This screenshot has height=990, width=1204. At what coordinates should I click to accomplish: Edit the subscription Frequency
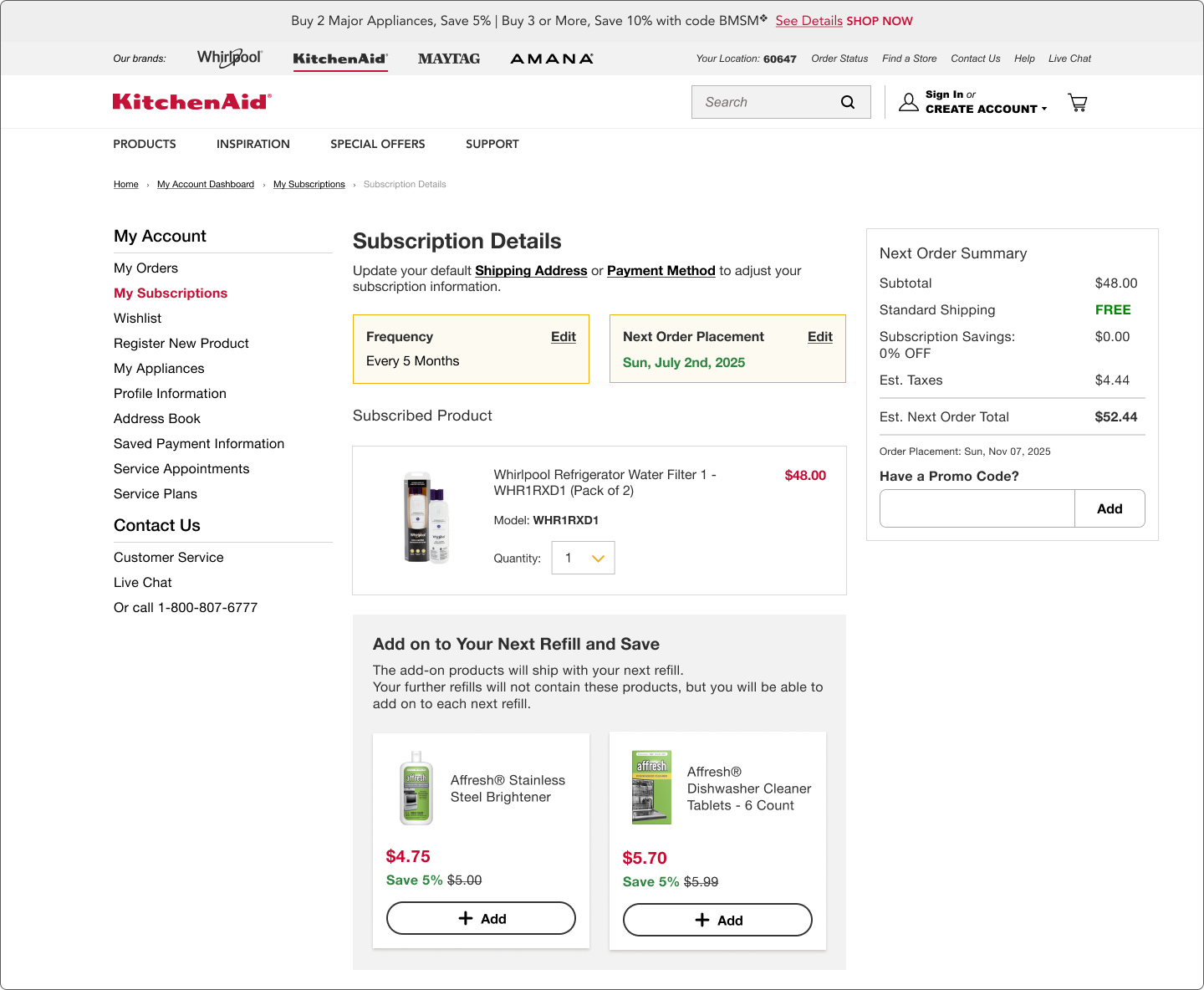pos(564,336)
